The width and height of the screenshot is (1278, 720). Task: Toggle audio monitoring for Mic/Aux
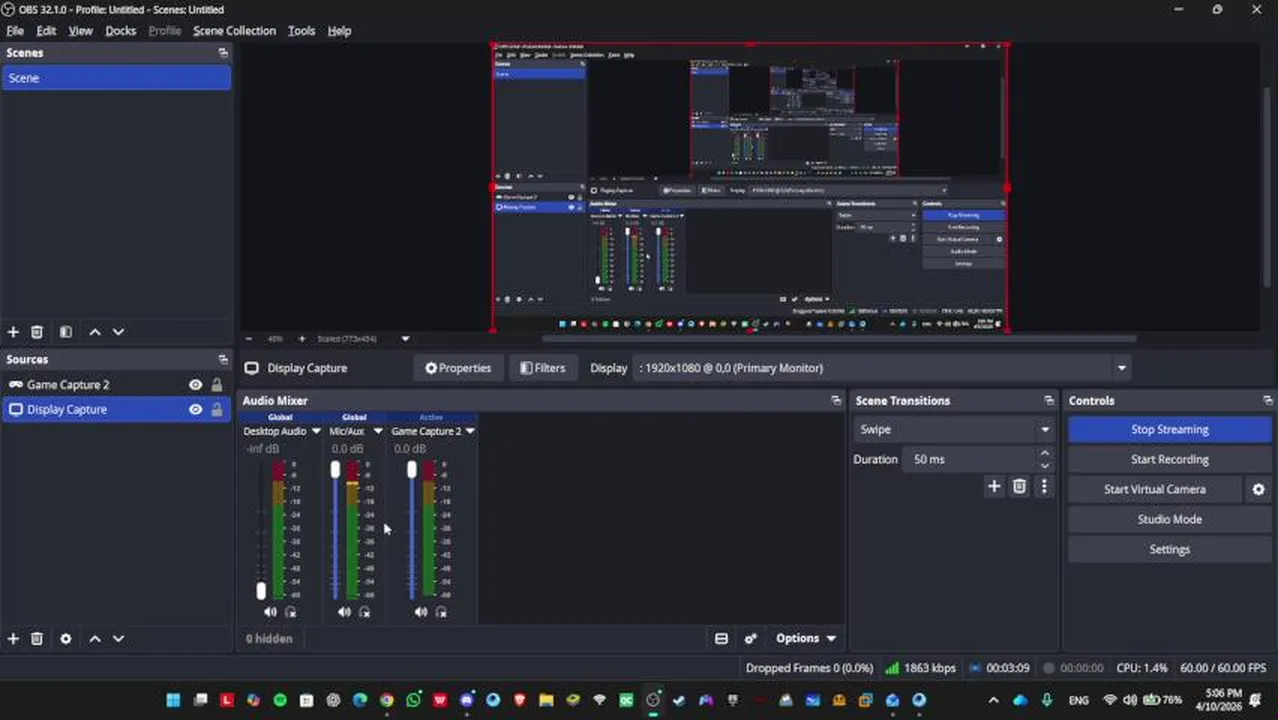(365, 612)
